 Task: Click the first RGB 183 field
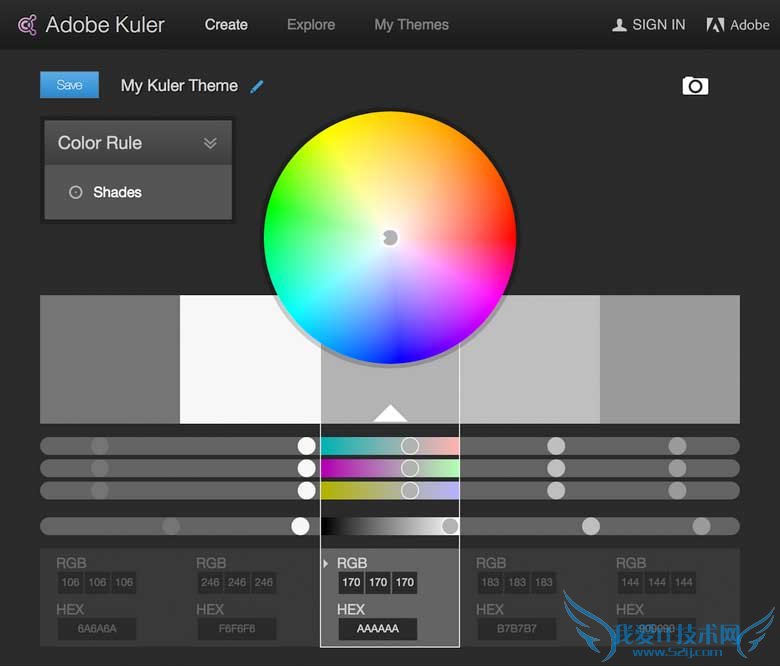[x=490, y=582]
